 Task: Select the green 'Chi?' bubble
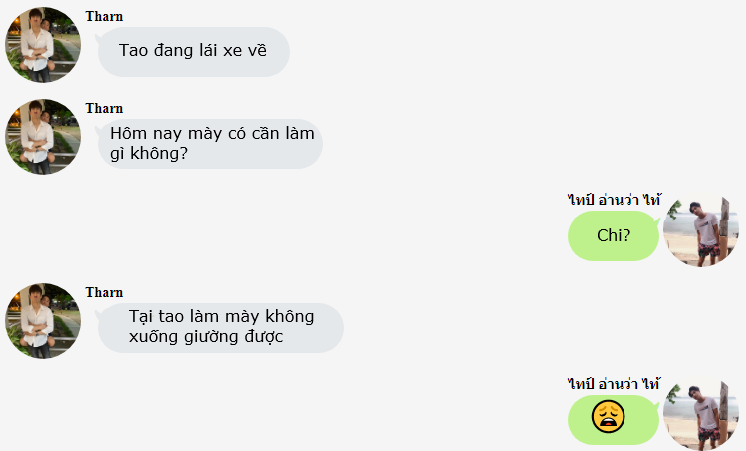pos(613,235)
